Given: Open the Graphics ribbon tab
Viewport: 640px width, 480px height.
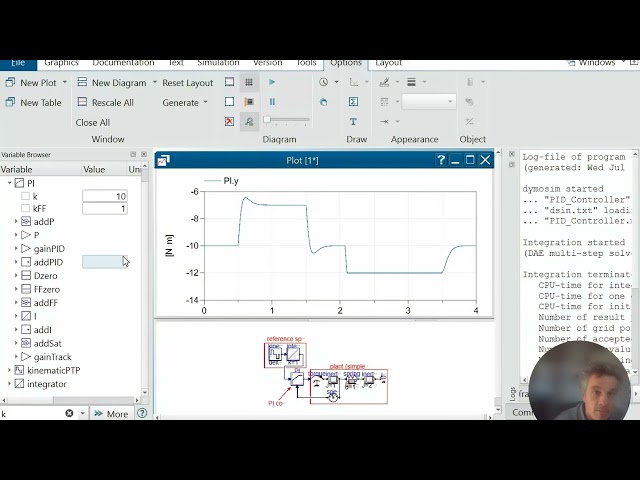Looking at the screenshot, I should click(x=61, y=62).
